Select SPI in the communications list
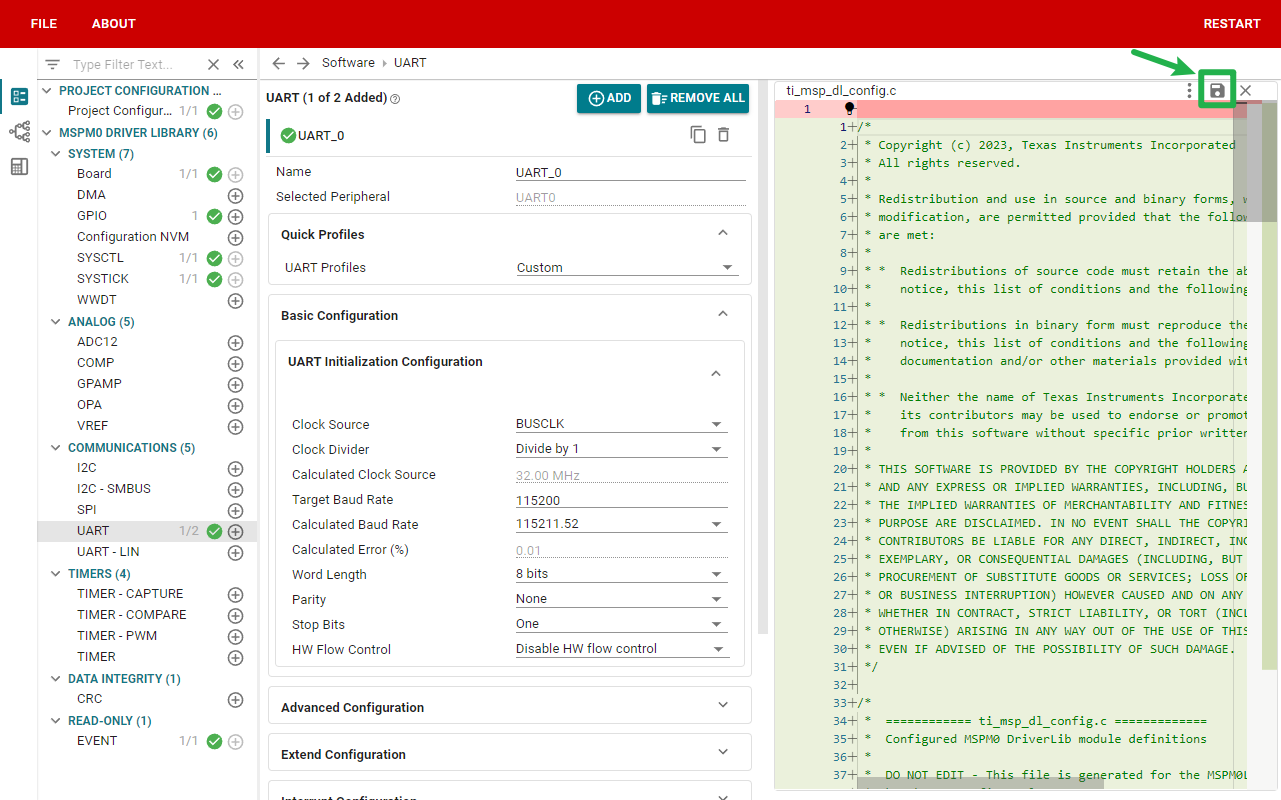Image resolution: width=1281 pixels, height=800 pixels. [x=87, y=510]
